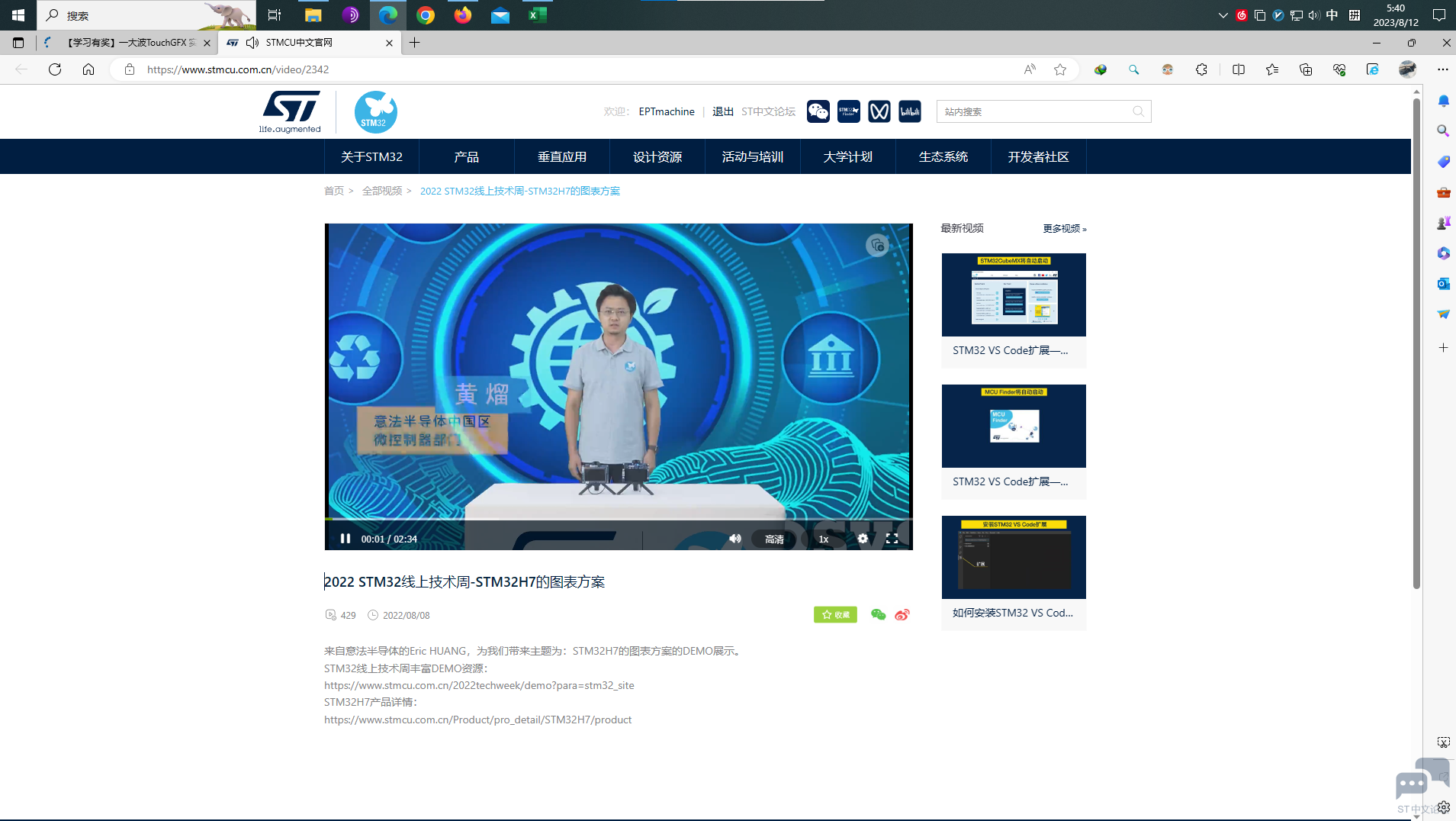Open the ST life.augmented logo
Viewport: 1456px width, 821px height.
(x=290, y=112)
